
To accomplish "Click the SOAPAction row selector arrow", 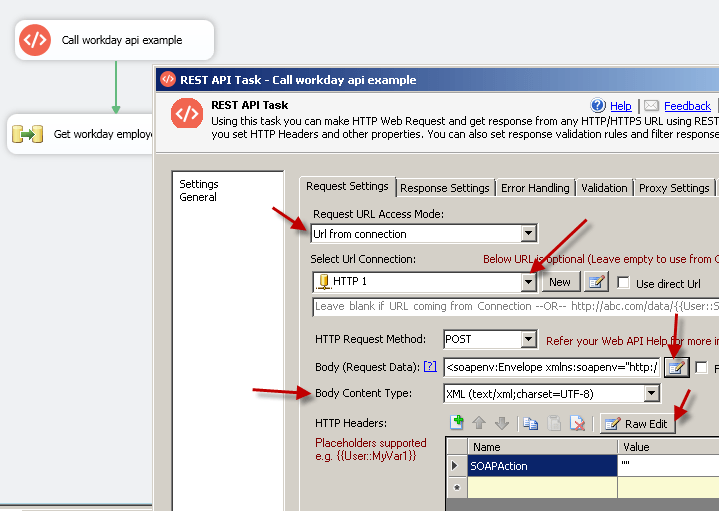I will [x=456, y=466].
